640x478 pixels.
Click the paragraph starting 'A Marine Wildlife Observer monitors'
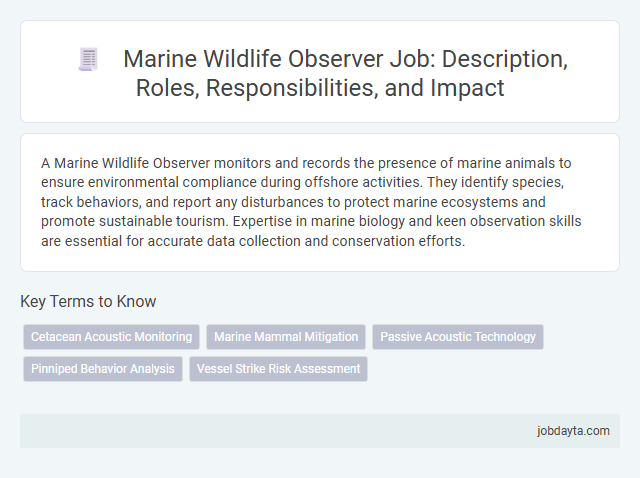(x=311, y=202)
